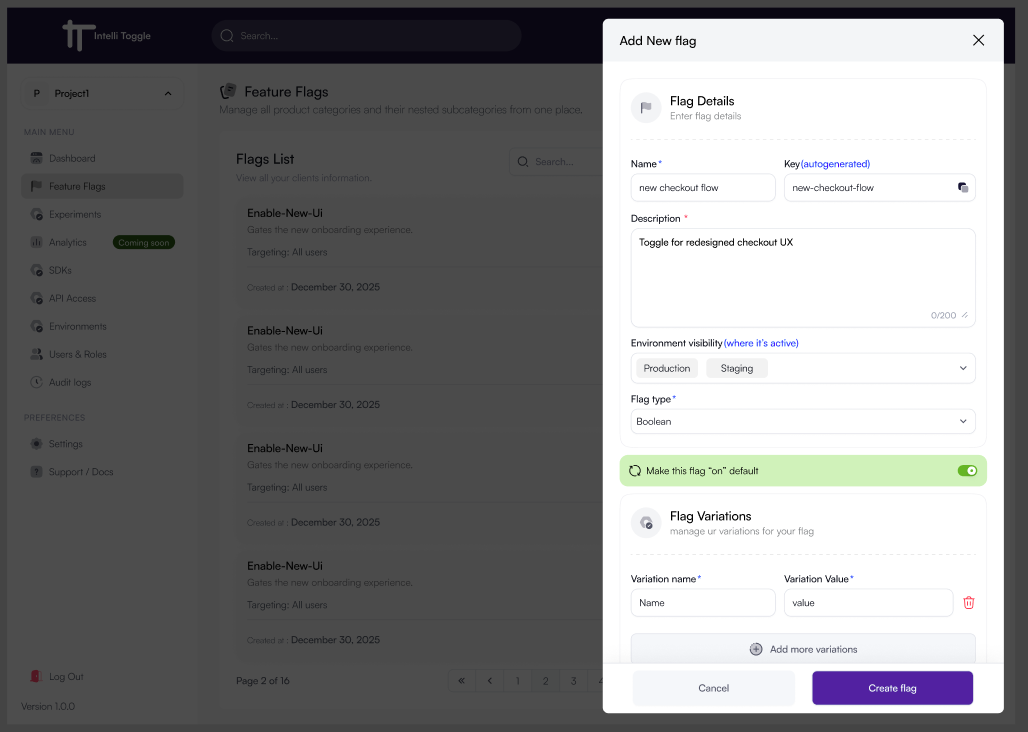Click the Dashboard sidebar icon
Viewport: 1028px width, 732px height.
(37, 158)
